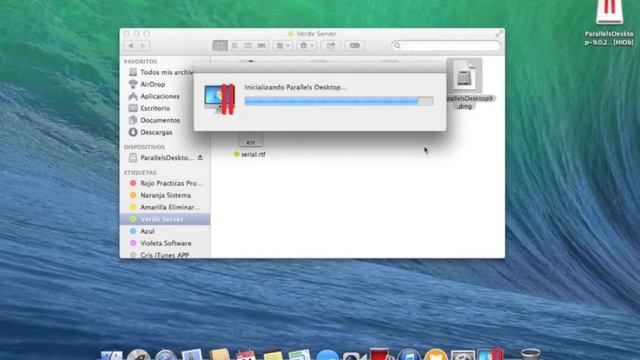Open AirDrop from the sidebar
640x360 pixels.
click(147, 84)
